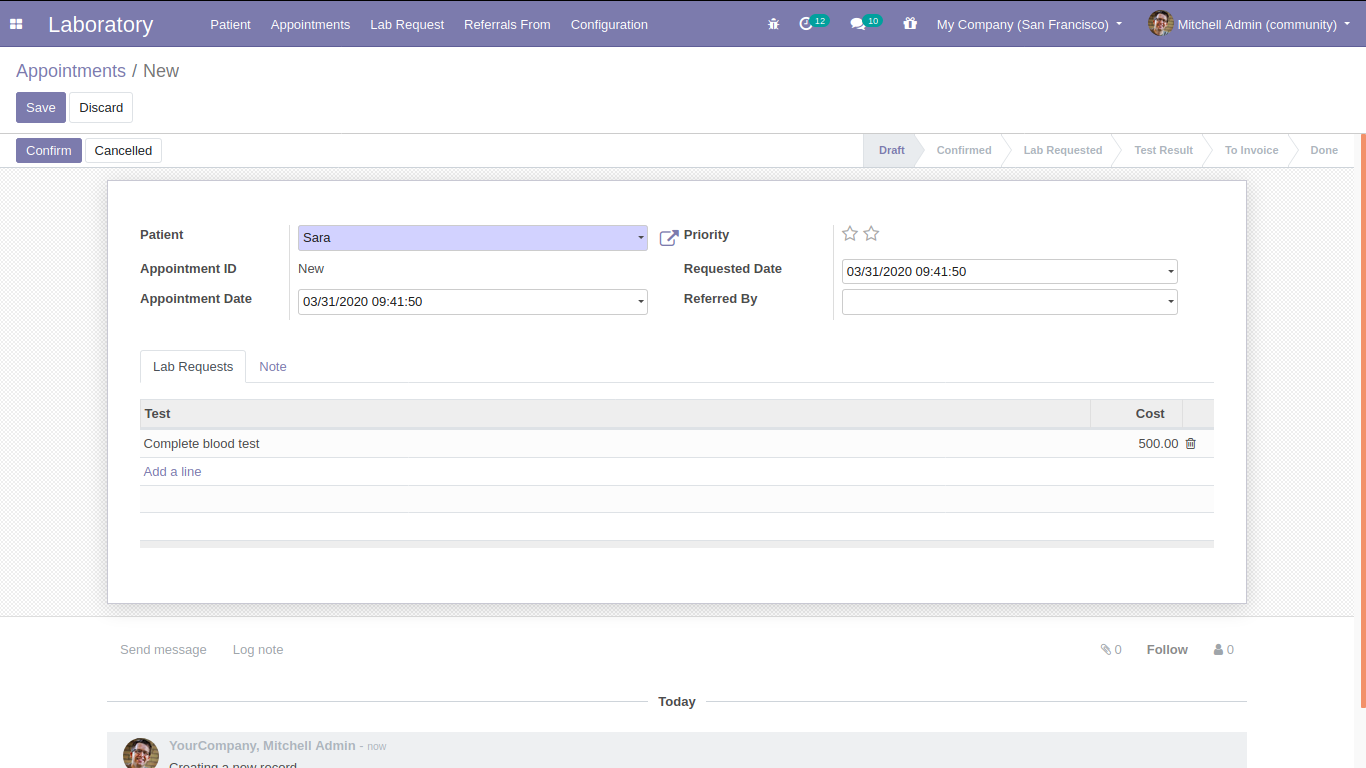Open the apps grid menu icon

tap(16, 24)
